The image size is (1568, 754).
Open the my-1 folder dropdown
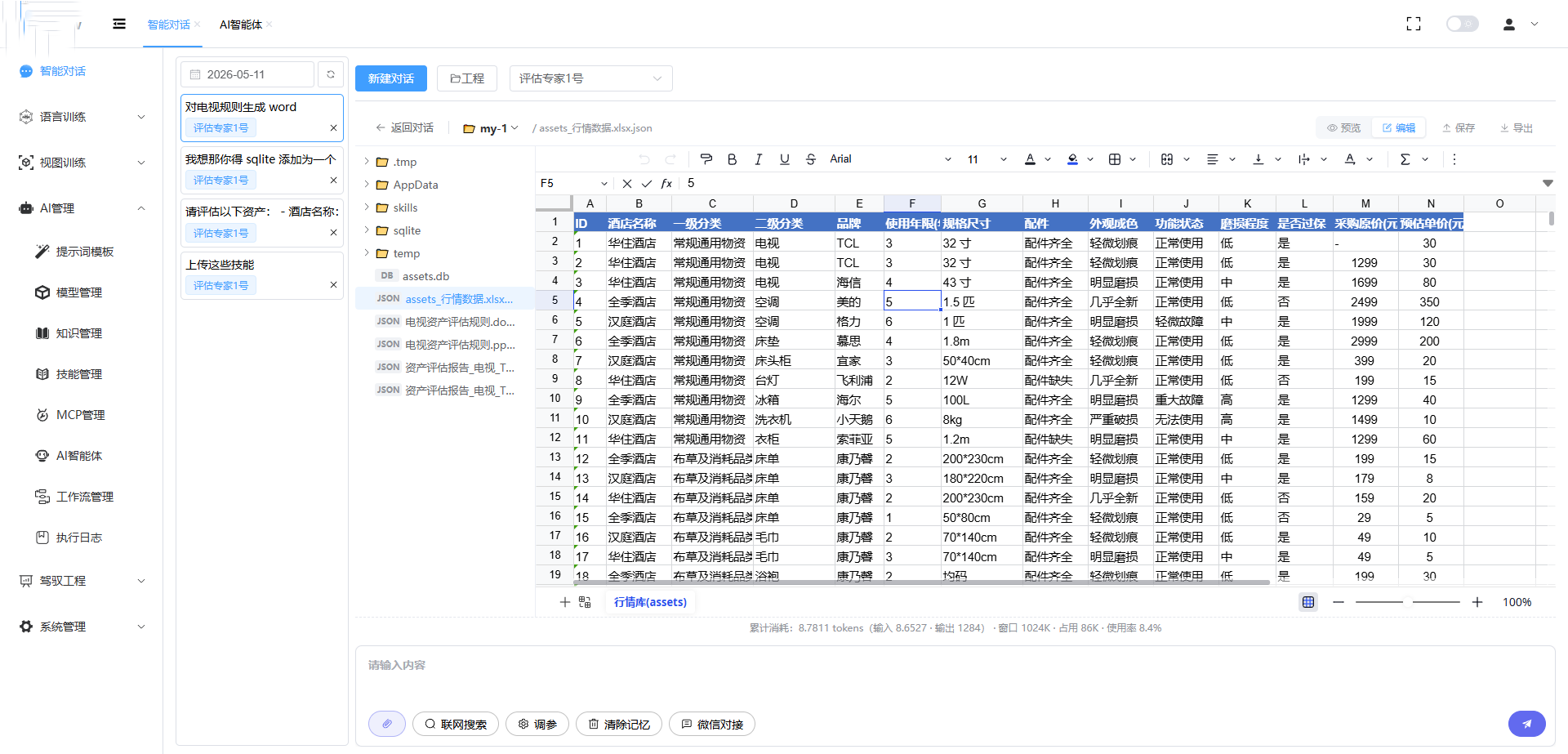[491, 128]
